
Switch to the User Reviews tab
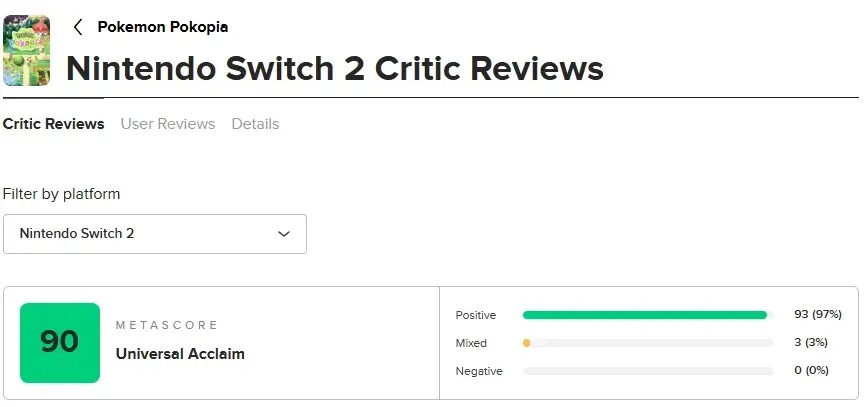[x=168, y=124]
